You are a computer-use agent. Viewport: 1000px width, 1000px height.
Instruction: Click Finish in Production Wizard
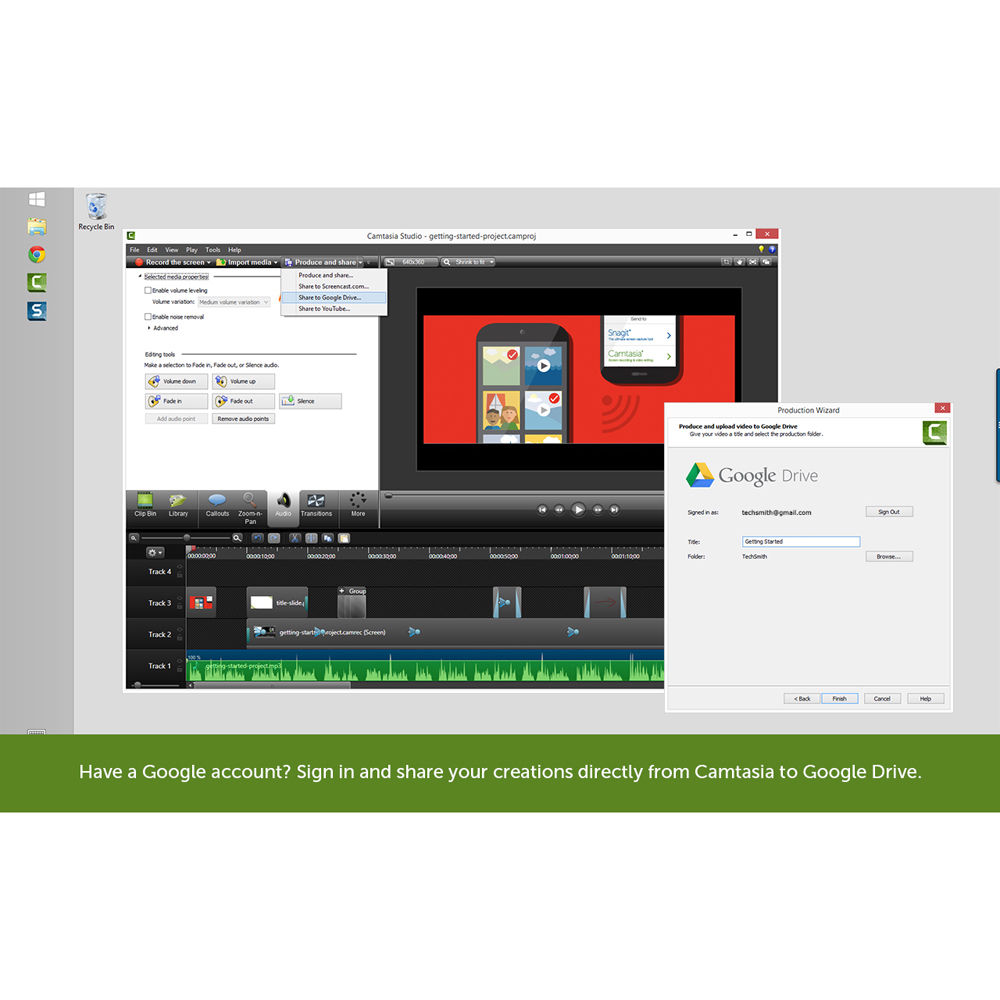pos(839,699)
